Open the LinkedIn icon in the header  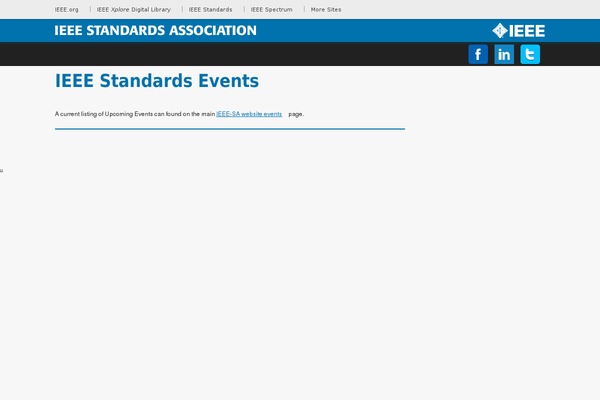tap(504, 54)
